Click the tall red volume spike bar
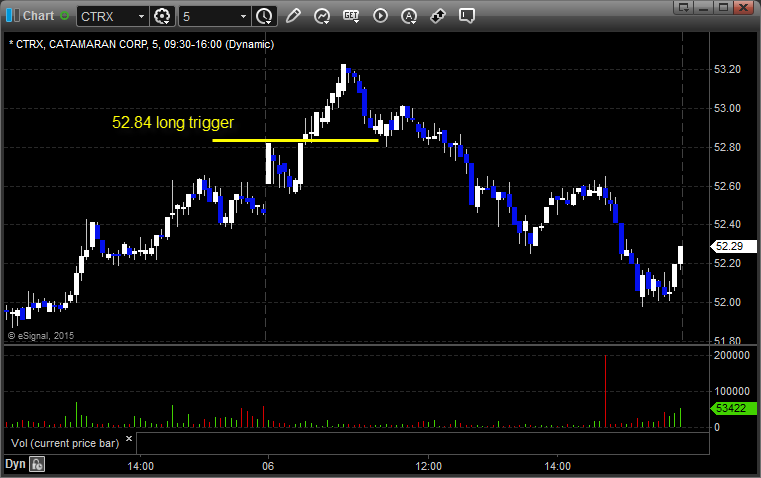Viewport: 761px width, 478px height. (x=605, y=391)
